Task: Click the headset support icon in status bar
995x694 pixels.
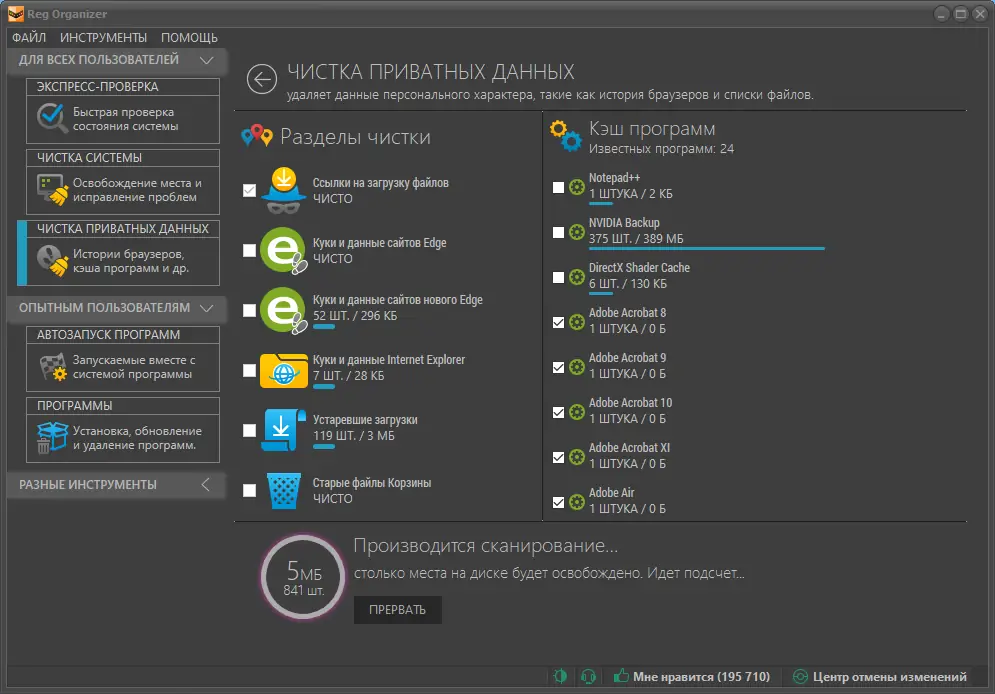Action: pos(588,676)
